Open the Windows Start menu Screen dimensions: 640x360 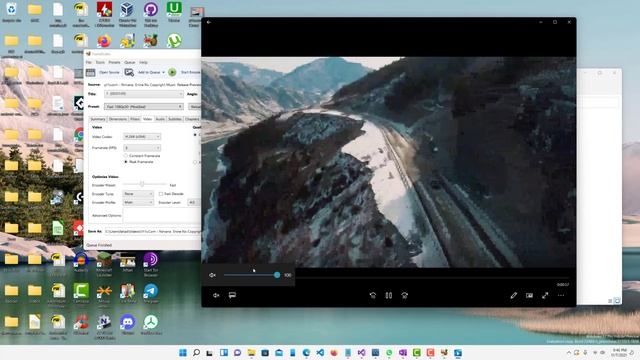(183, 353)
